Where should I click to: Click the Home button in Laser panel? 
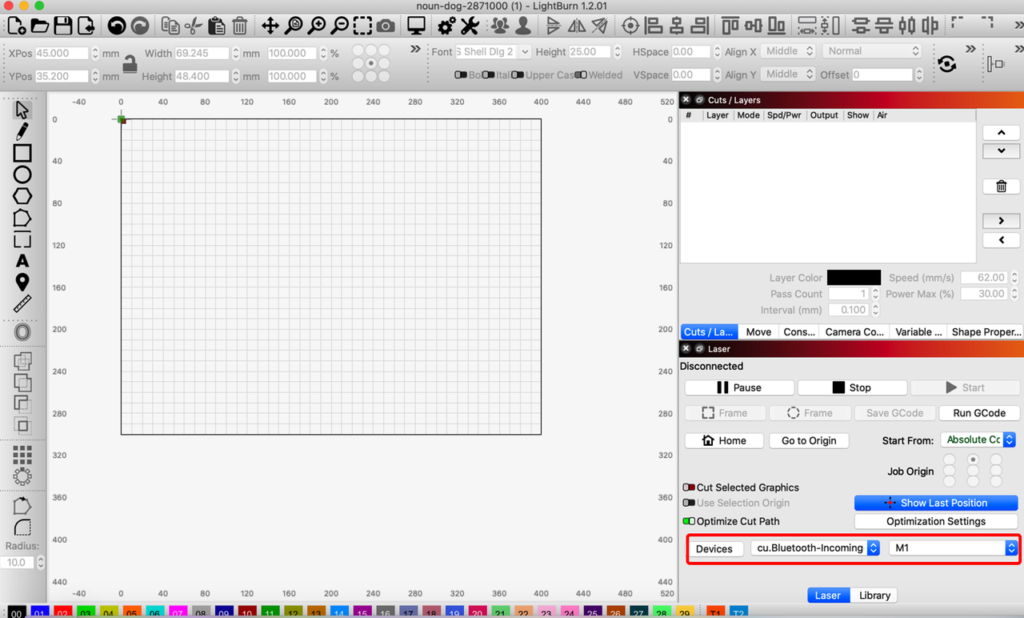pos(723,440)
